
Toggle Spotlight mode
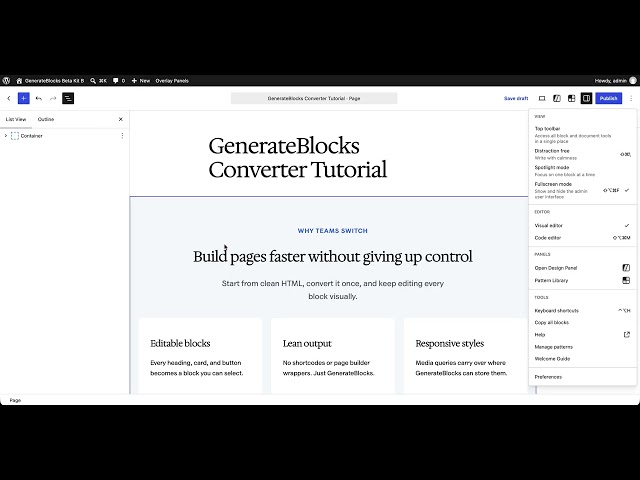(x=582, y=171)
